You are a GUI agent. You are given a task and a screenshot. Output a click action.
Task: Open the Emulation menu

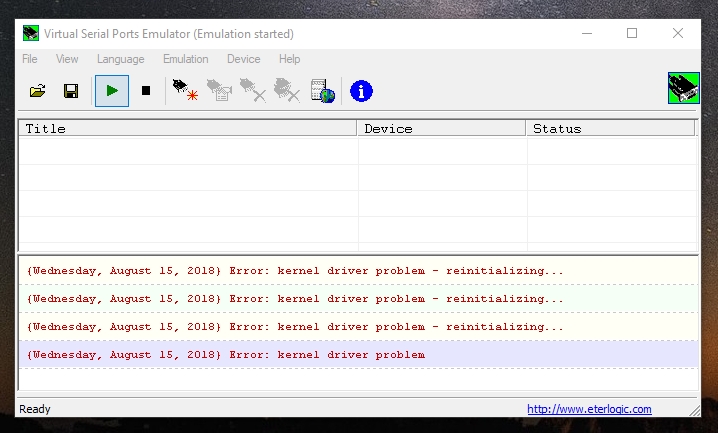(185, 59)
